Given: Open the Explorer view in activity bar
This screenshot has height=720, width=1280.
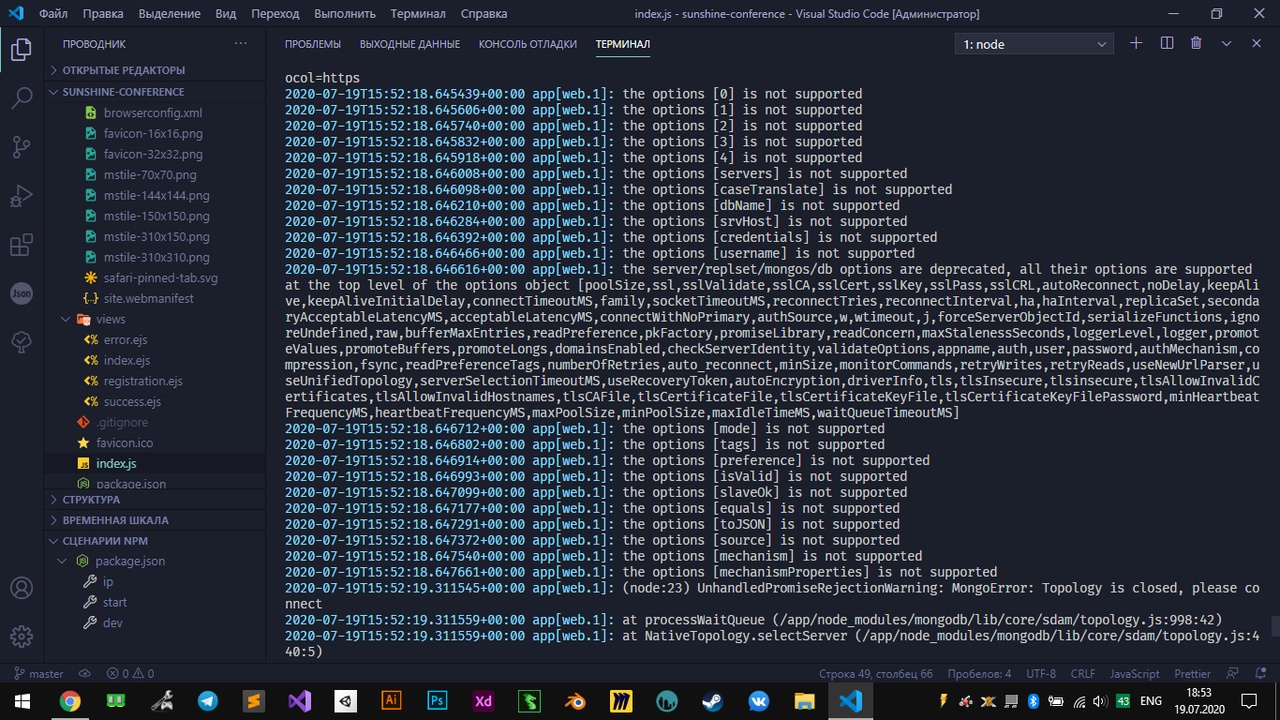Looking at the screenshot, I should (21, 50).
